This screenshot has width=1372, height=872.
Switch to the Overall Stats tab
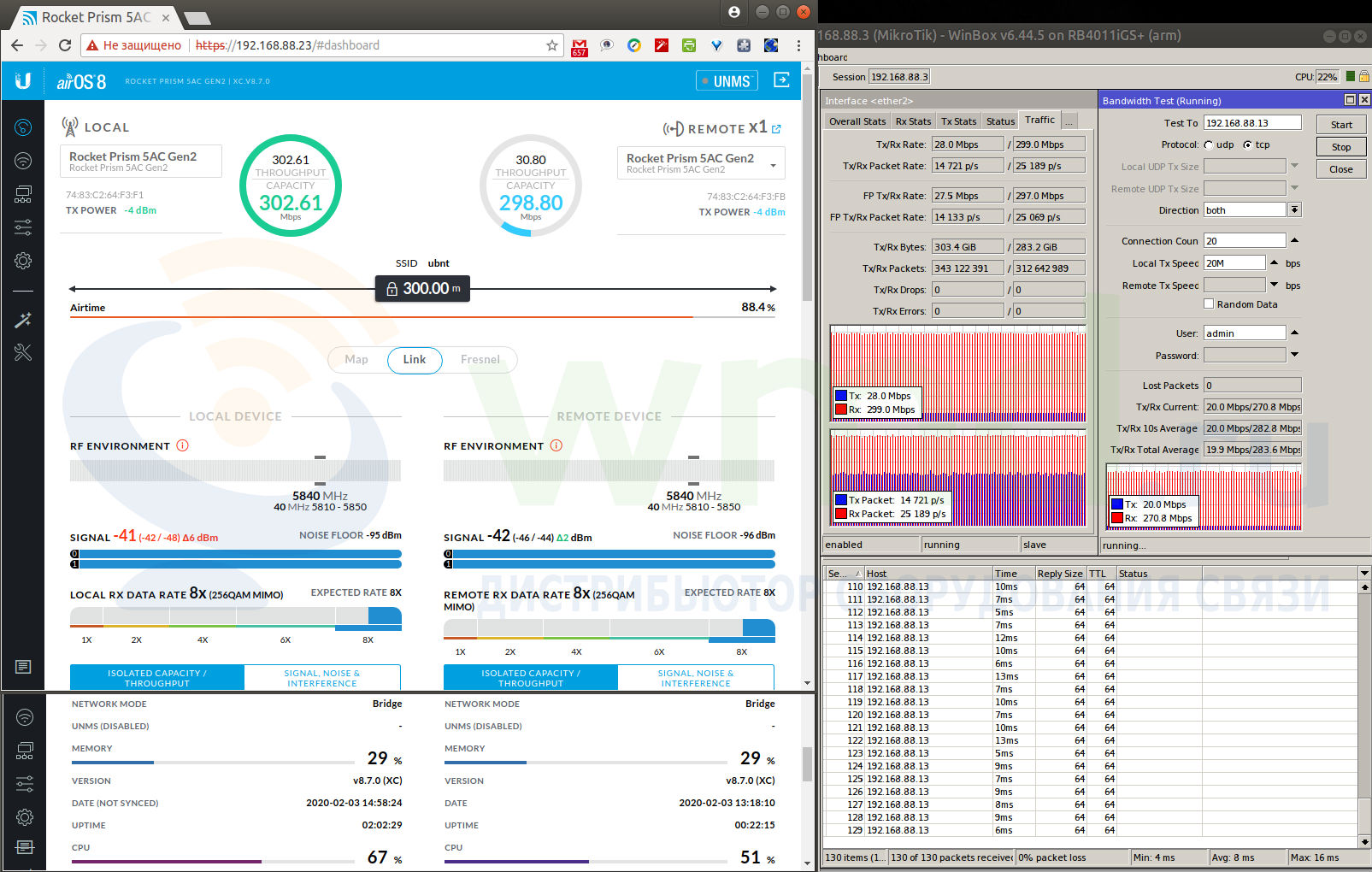pos(857,121)
